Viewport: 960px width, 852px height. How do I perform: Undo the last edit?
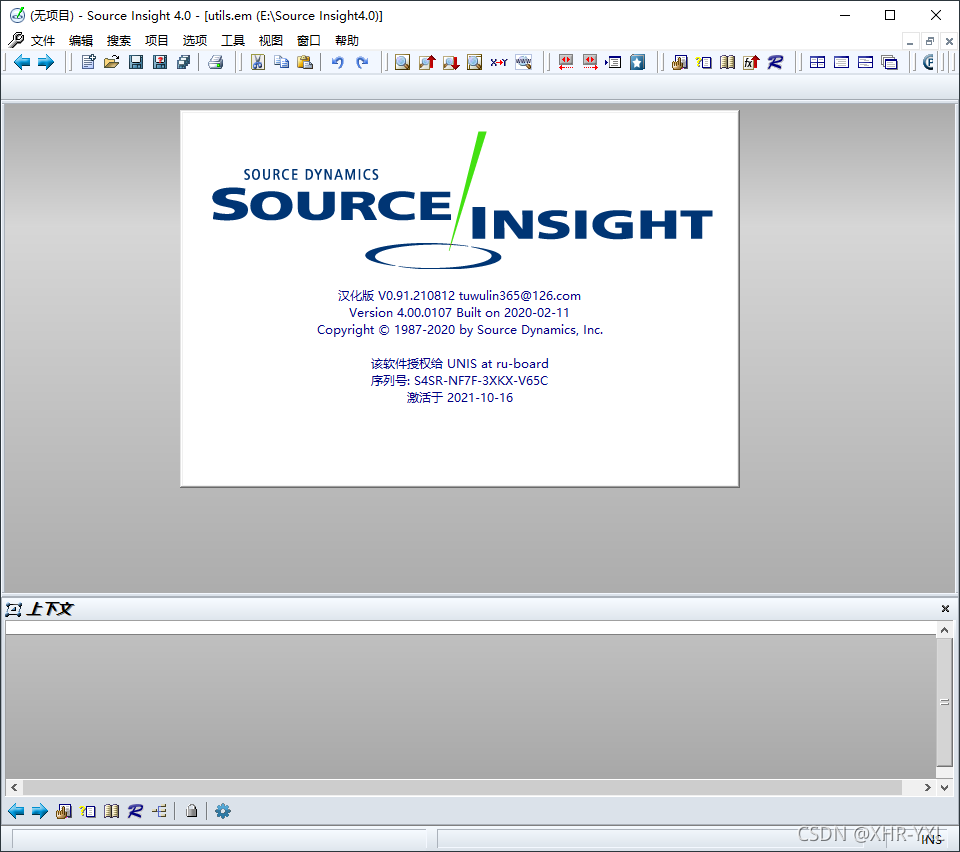(x=337, y=62)
